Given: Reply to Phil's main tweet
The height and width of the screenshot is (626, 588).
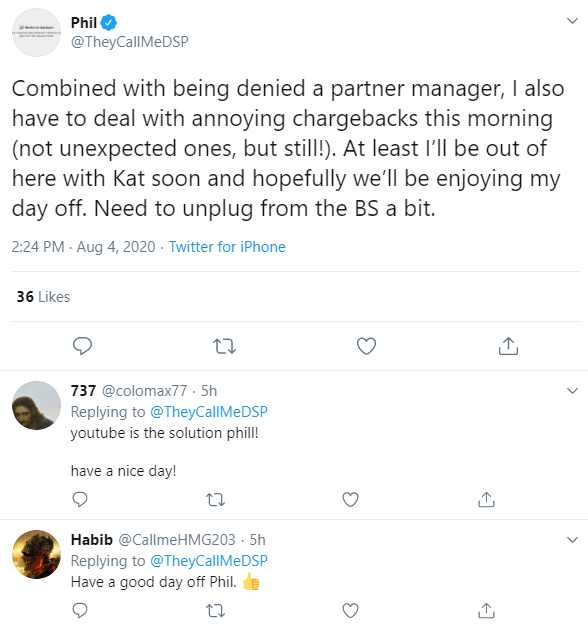Looking at the screenshot, I should [x=82, y=346].
